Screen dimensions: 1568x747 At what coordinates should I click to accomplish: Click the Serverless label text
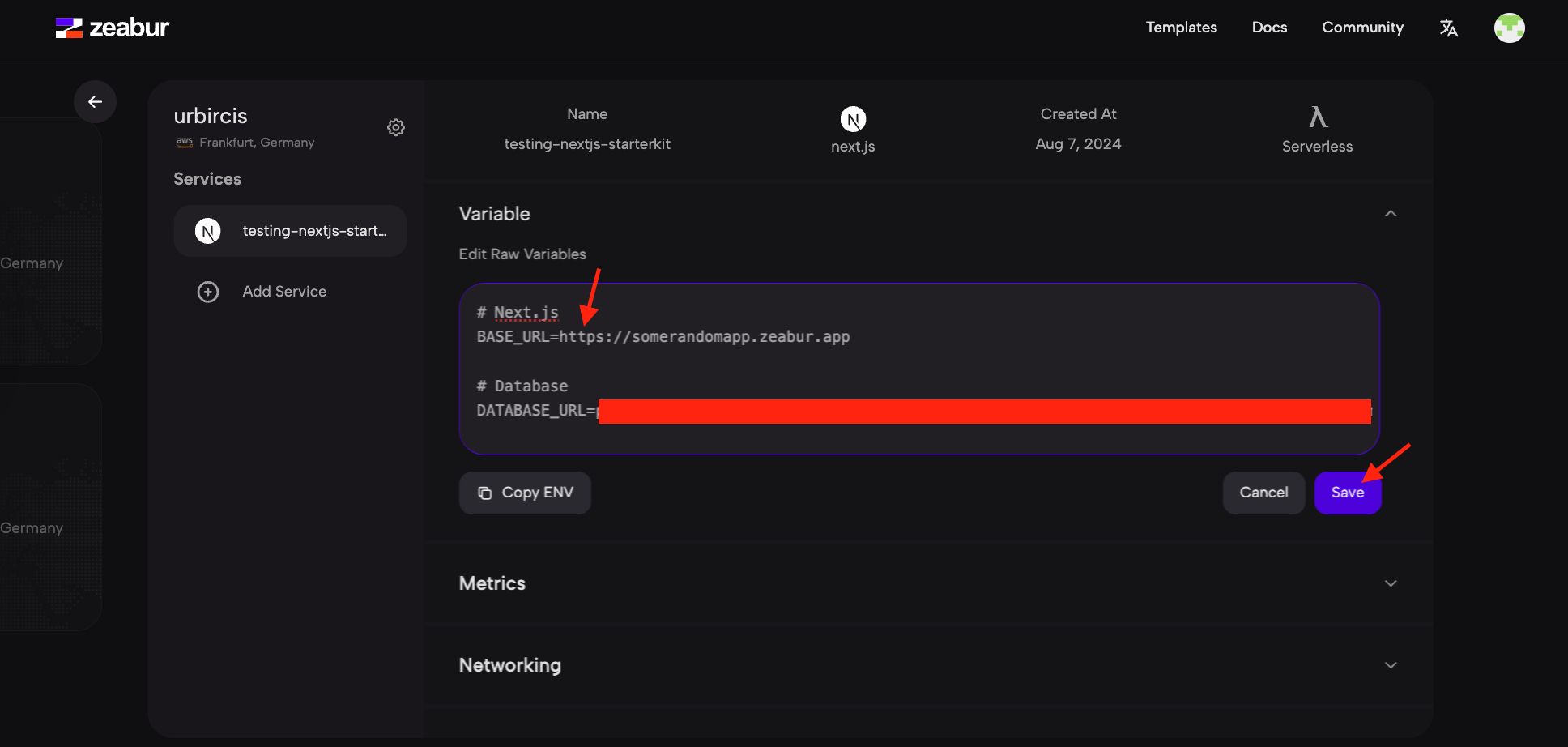tap(1317, 147)
